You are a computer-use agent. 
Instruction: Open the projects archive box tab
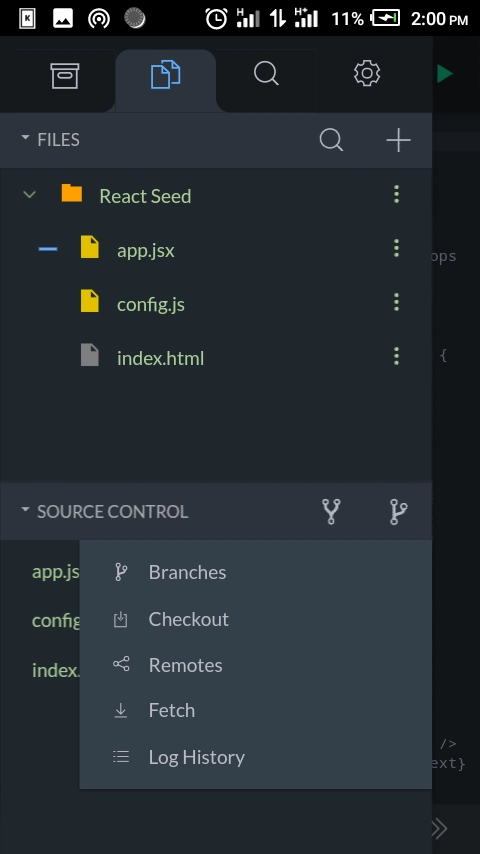click(x=65, y=75)
